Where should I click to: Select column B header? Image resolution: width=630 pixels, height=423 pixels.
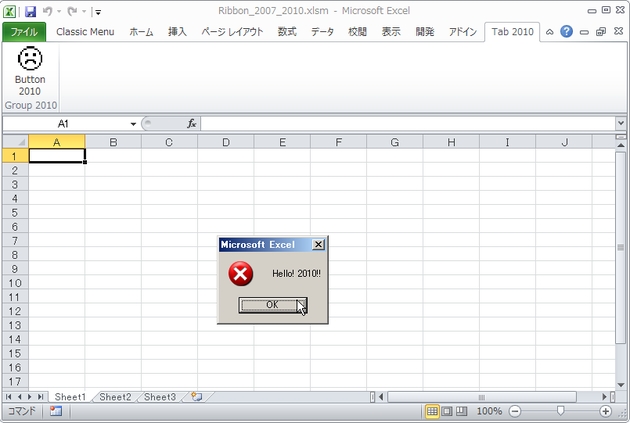tap(113, 142)
